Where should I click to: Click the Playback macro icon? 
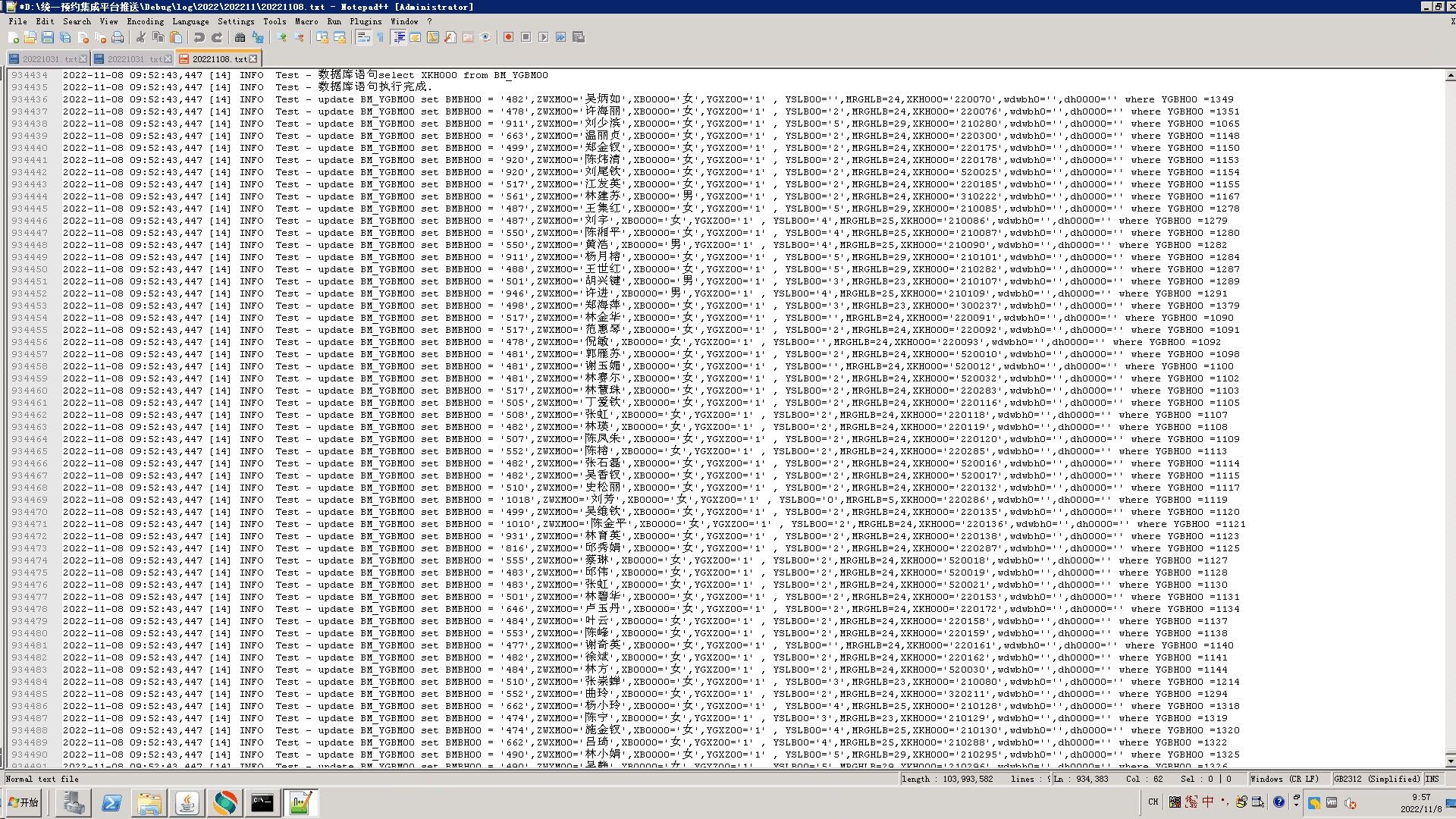(543, 37)
